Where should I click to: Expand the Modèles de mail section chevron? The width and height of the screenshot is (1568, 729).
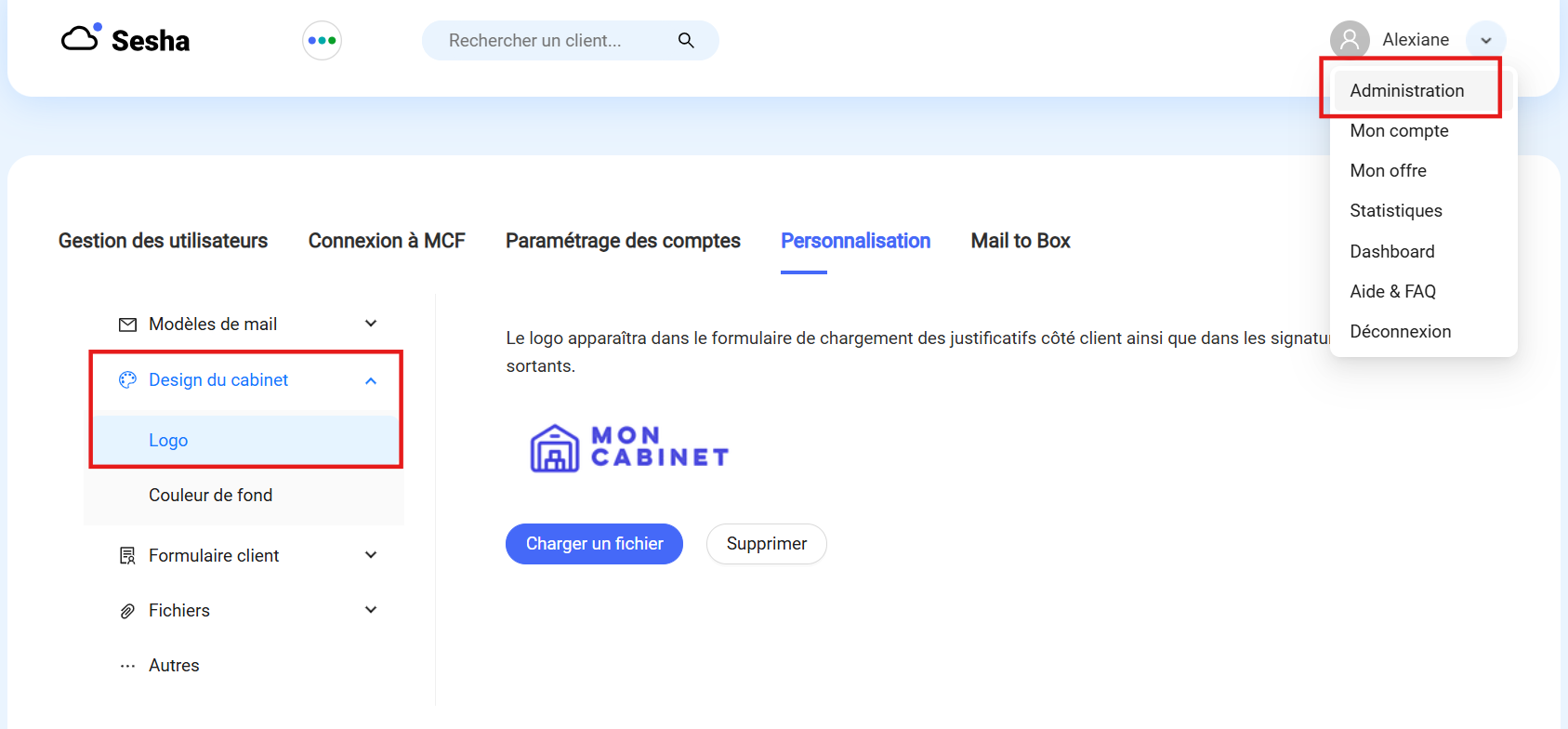click(371, 324)
